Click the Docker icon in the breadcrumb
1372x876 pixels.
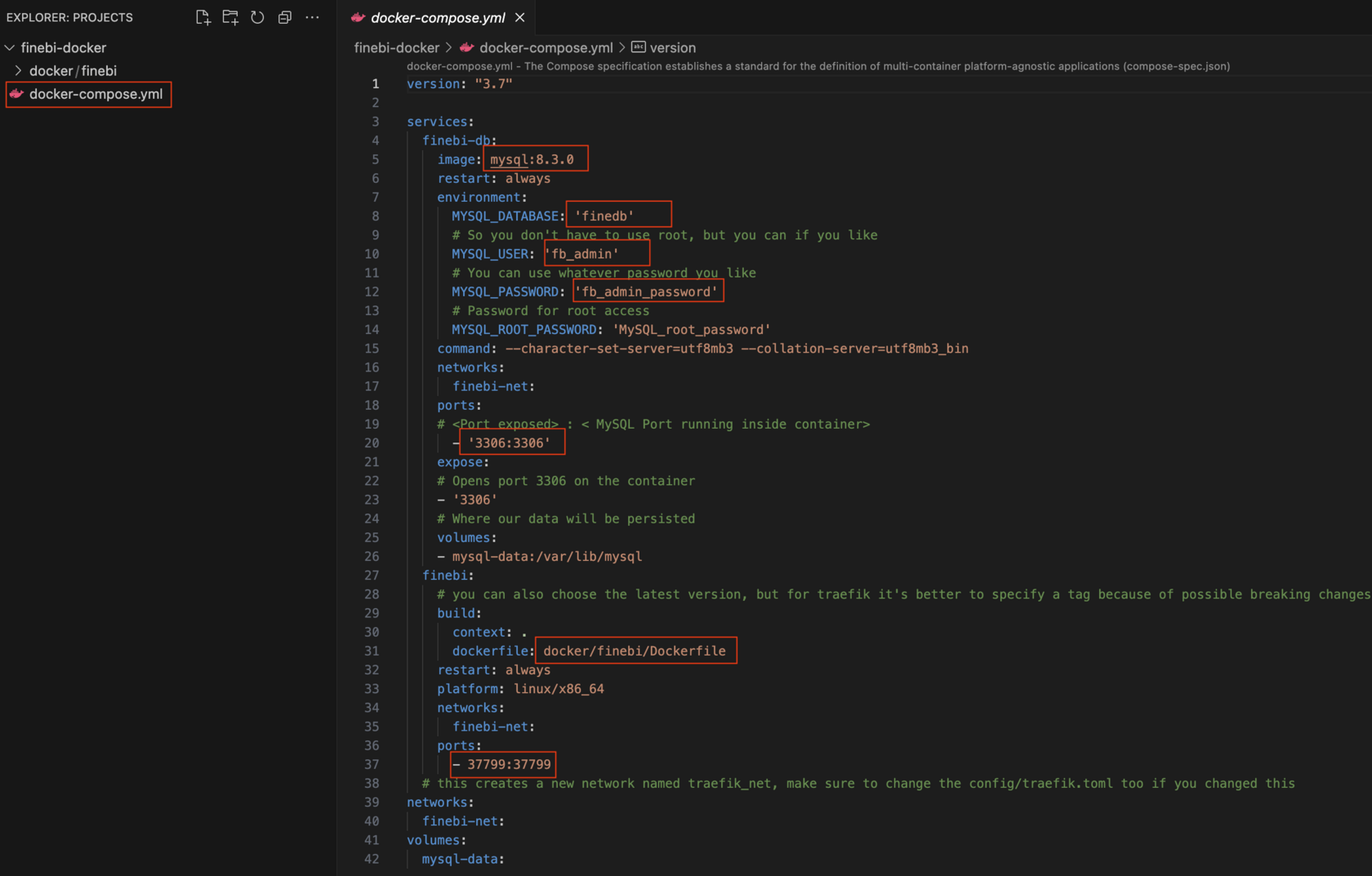coord(466,47)
